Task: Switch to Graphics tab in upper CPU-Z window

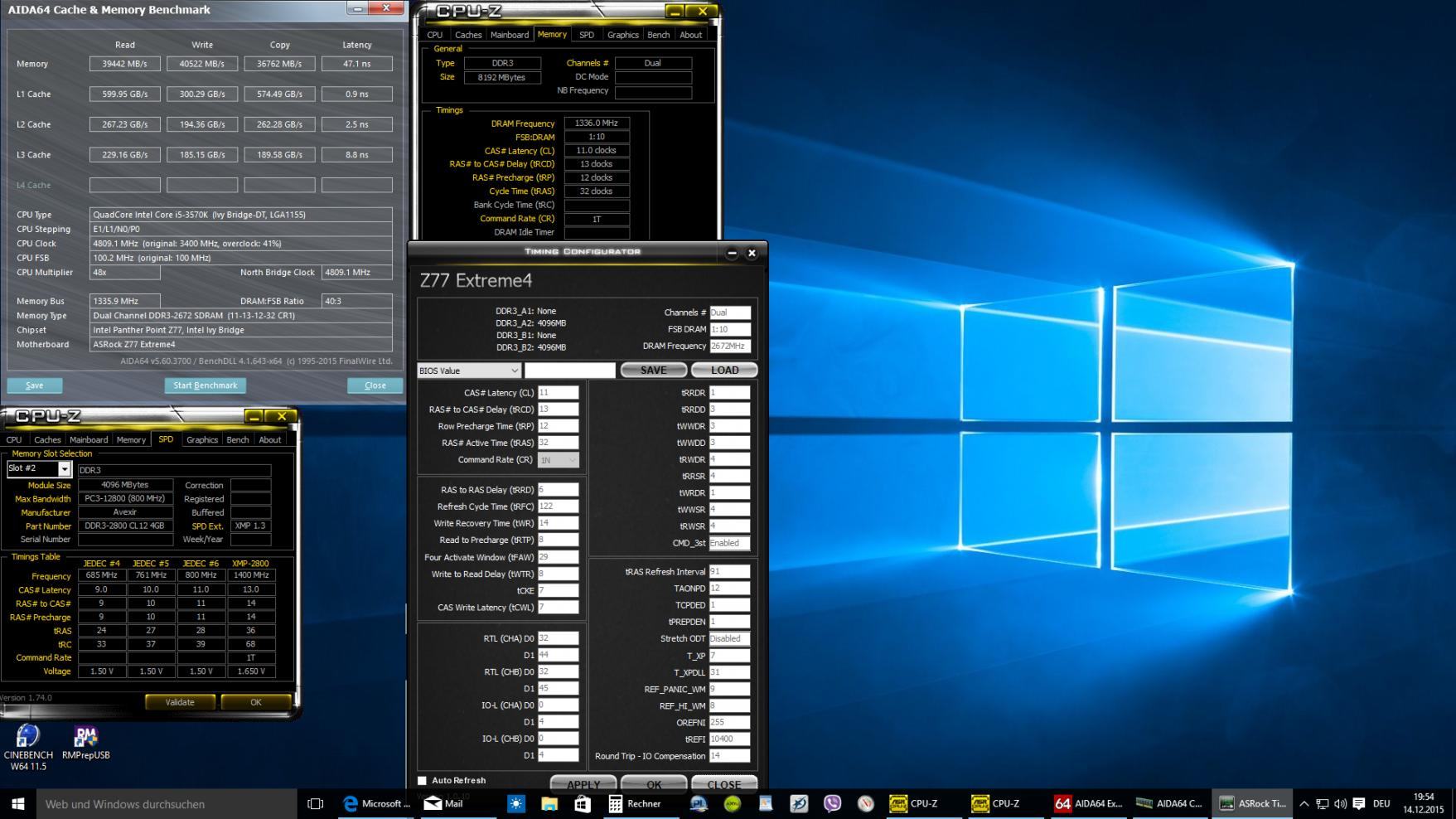Action: pos(622,35)
